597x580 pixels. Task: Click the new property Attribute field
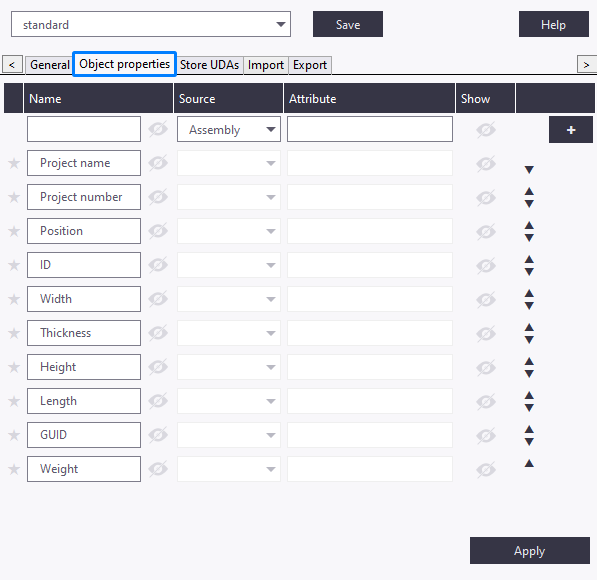coord(370,129)
